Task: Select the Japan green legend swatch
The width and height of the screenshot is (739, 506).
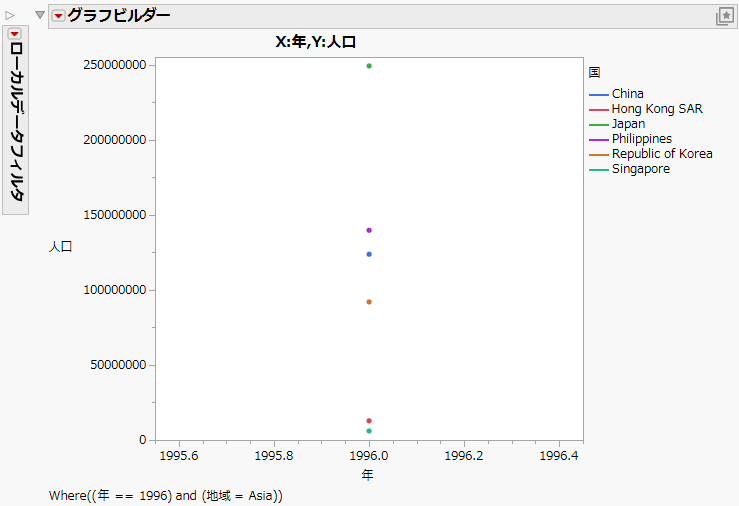Action: [599, 125]
